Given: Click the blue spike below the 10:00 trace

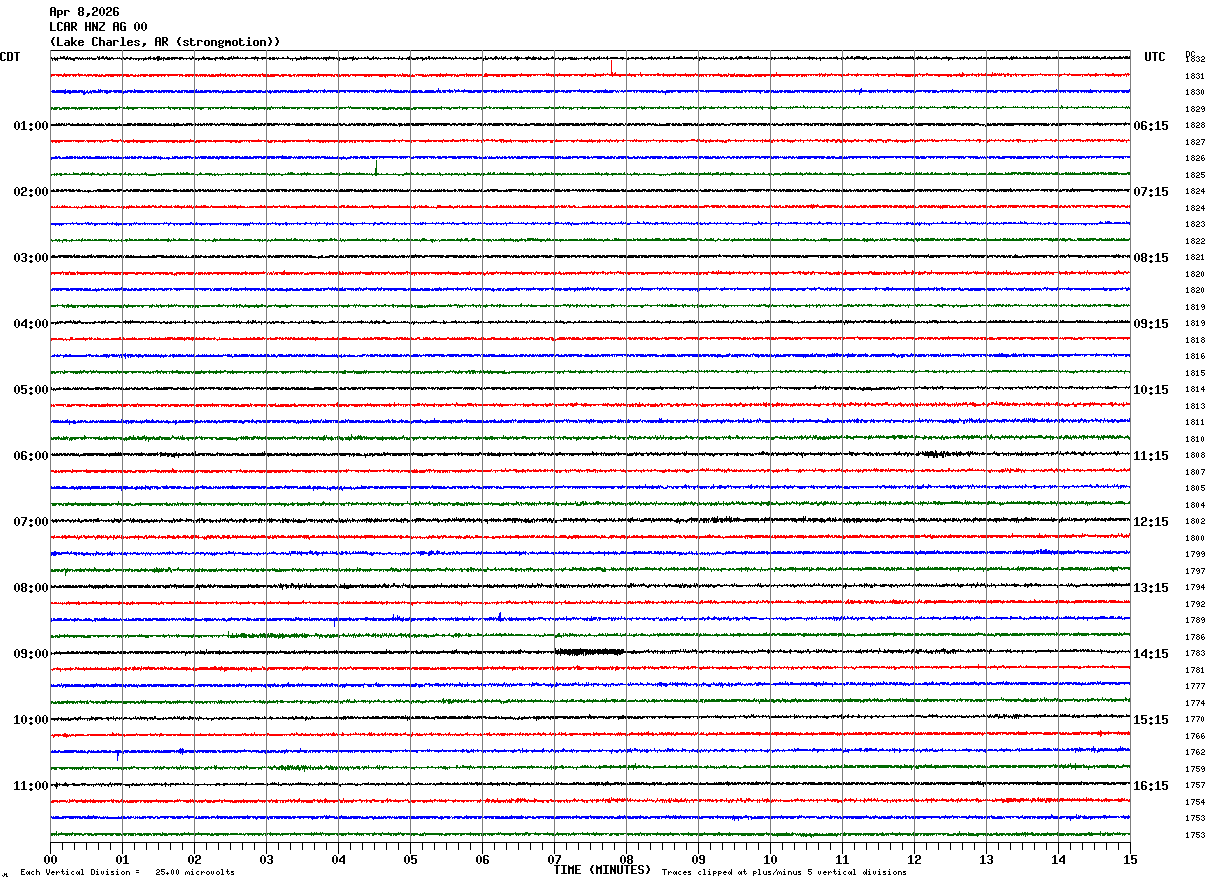Looking at the screenshot, I should coord(118,755).
